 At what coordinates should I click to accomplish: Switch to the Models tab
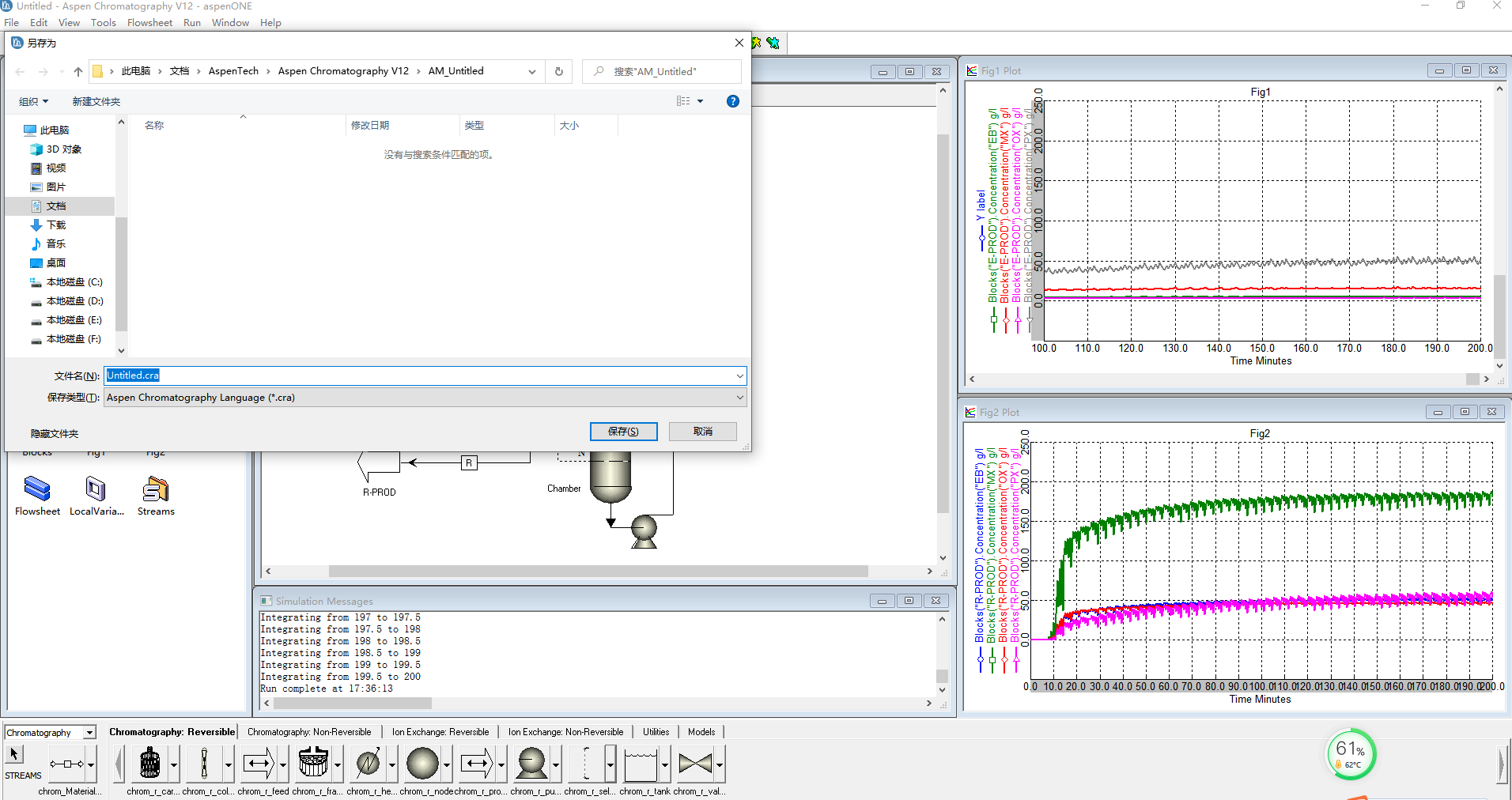[x=701, y=732]
